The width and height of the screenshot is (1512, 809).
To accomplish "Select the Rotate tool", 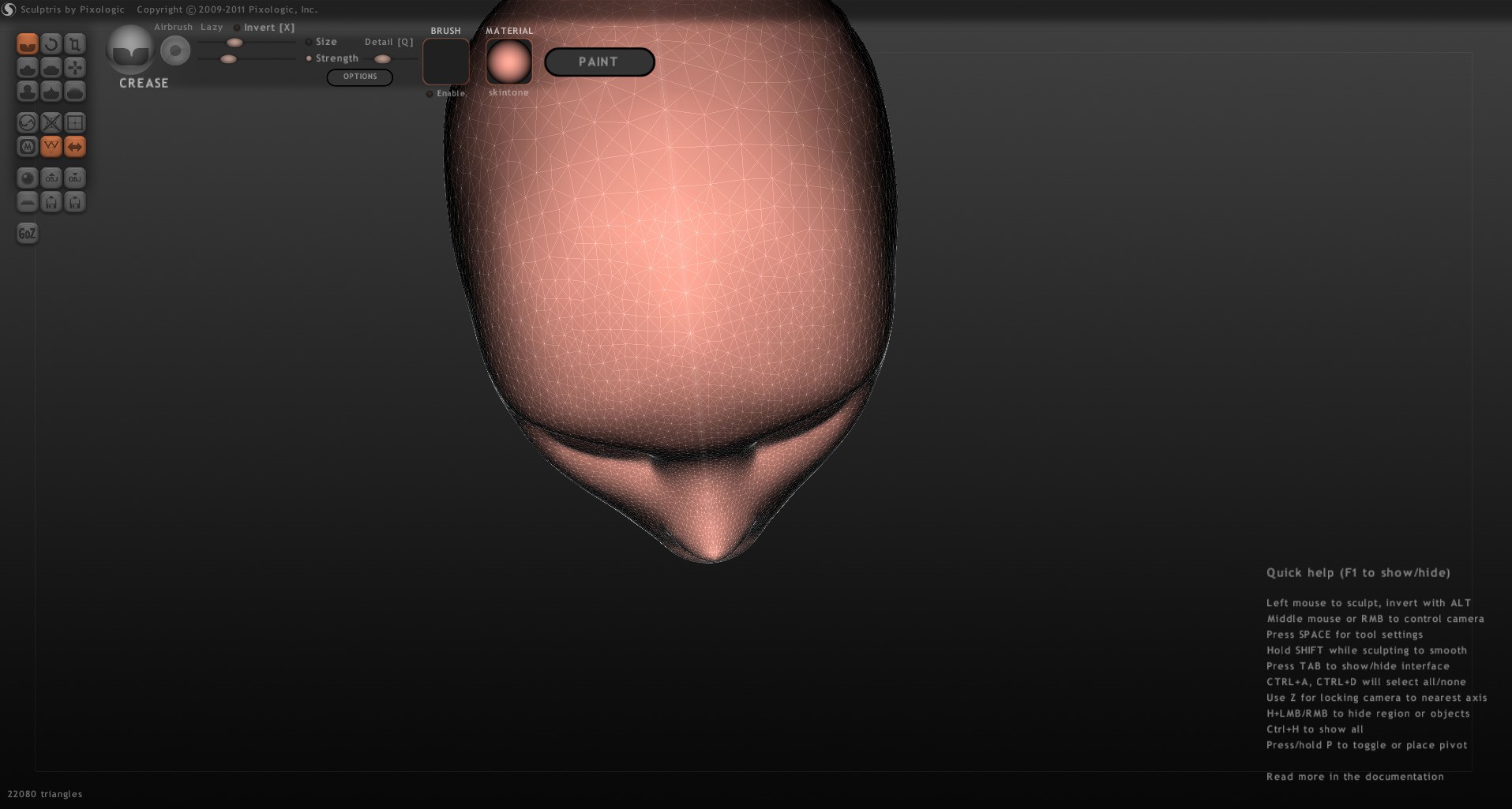I will (x=51, y=44).
